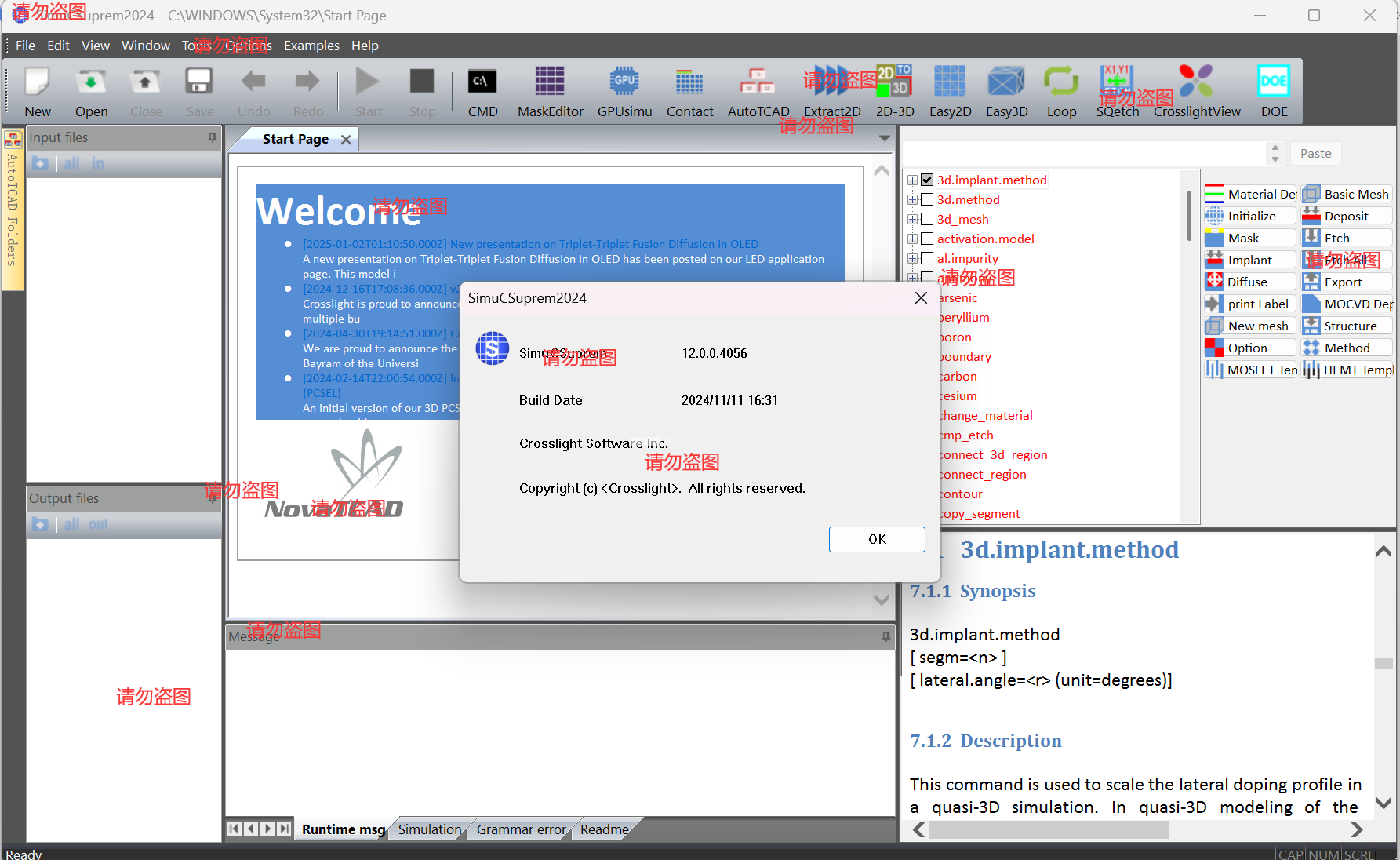Open the document tab list dropdown arrow
This screenshot has height=860, width=1400.
pyautogui.click(x=885, y=138)
